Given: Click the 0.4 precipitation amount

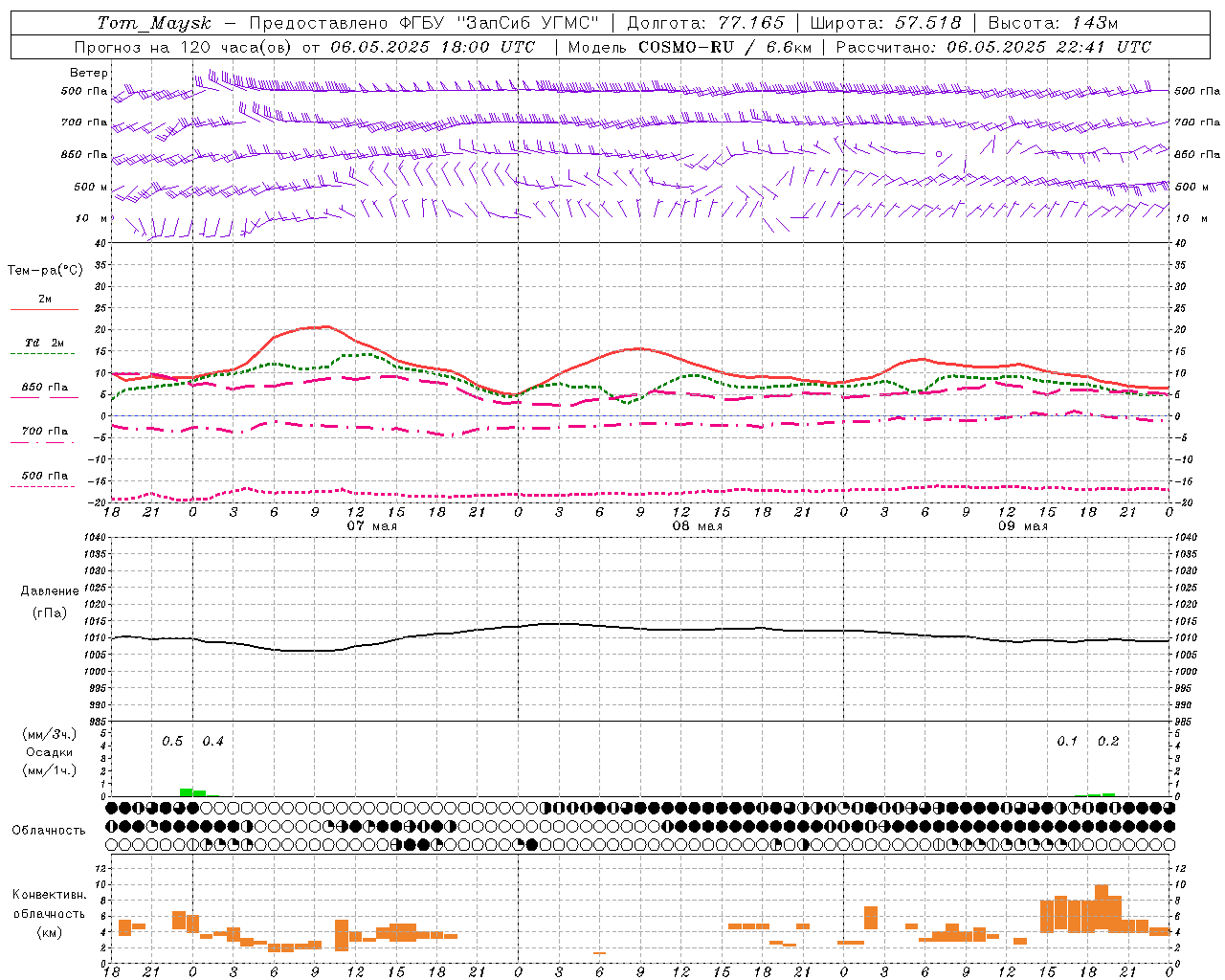Looking at the screenshot, I should tap(212, 742).
